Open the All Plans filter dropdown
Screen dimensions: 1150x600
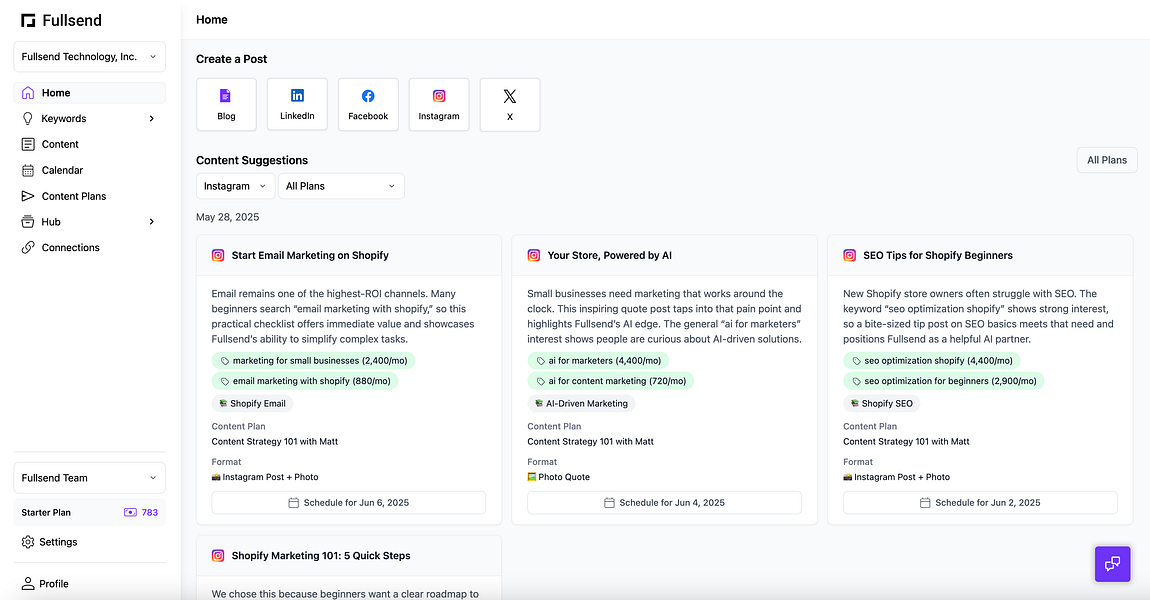(x=341, y=186)
